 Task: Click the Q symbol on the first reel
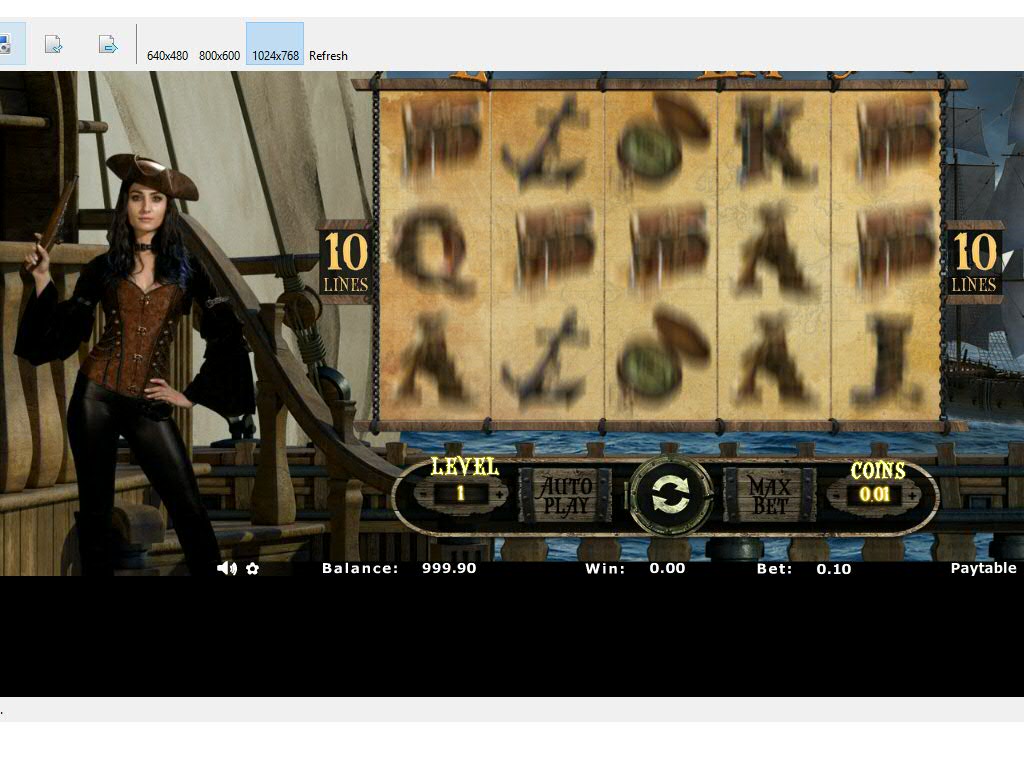[x=433, y=250]
